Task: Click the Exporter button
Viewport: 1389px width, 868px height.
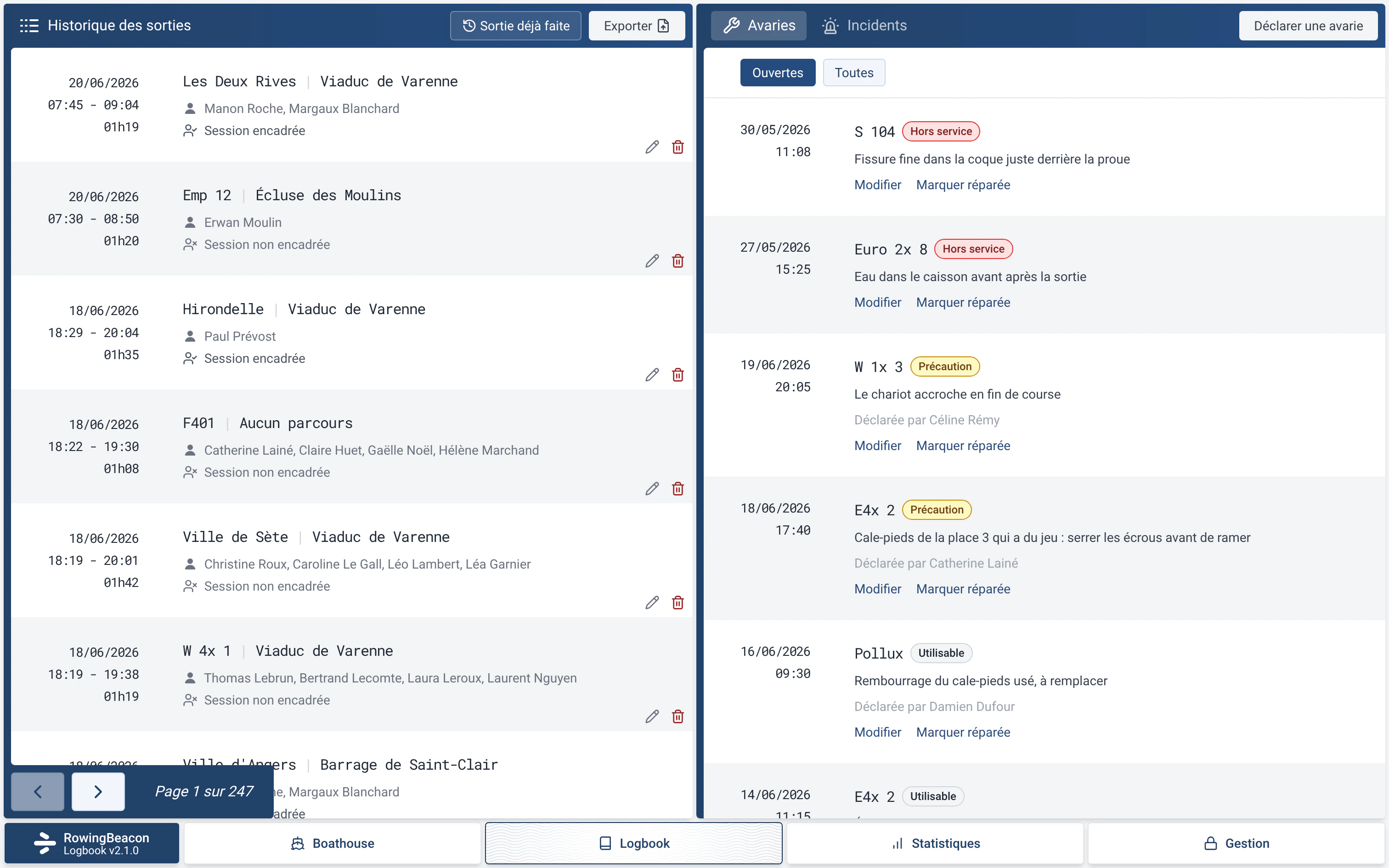Action: pos(637,26)
